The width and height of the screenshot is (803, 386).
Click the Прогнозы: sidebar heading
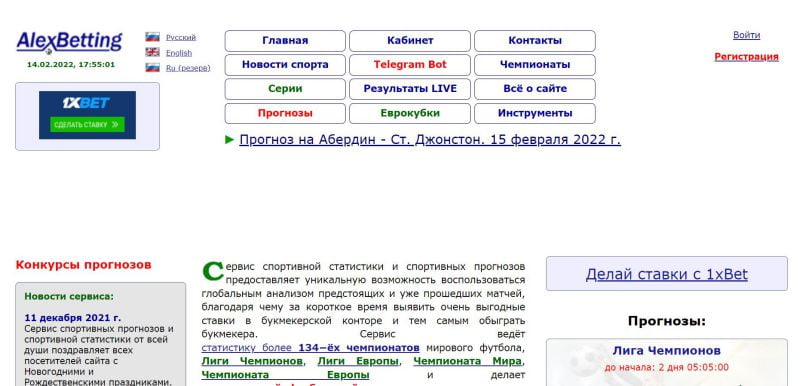point(666,321)
